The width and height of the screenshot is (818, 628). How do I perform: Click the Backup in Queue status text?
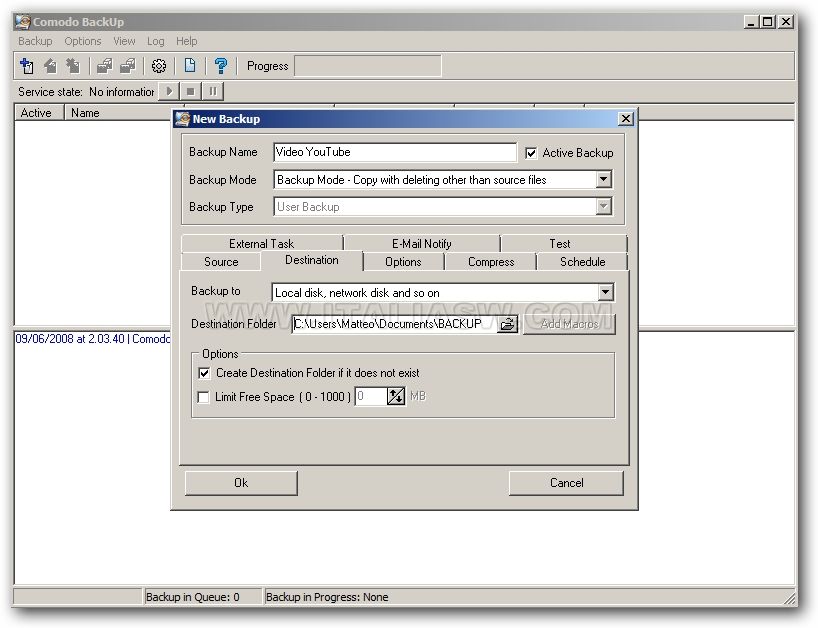193,597
